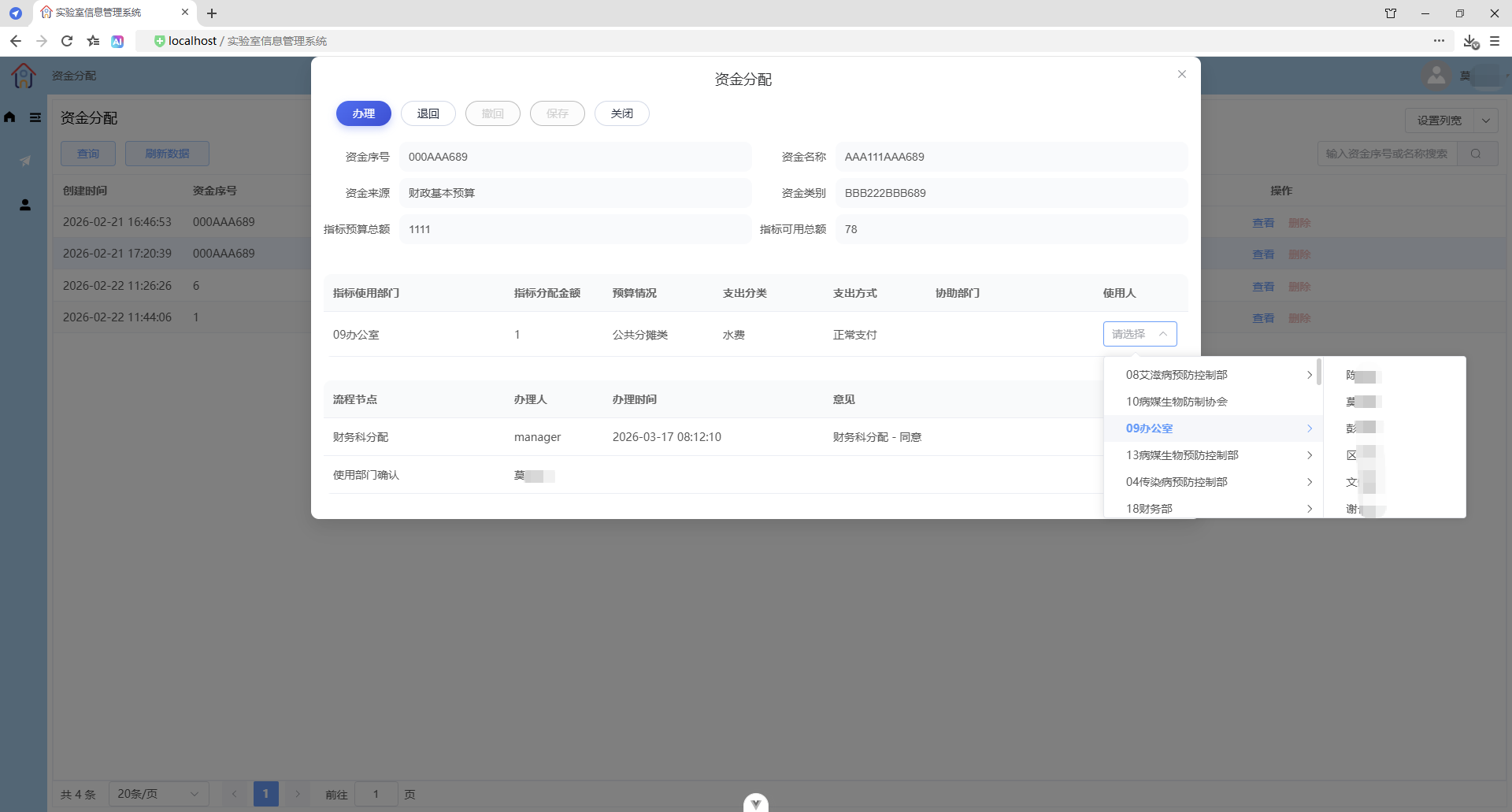Image resolution: width=1512 pixels, height=812 pixels.
Task: Click the 资金名称 input field
Action: point(1012,157)
